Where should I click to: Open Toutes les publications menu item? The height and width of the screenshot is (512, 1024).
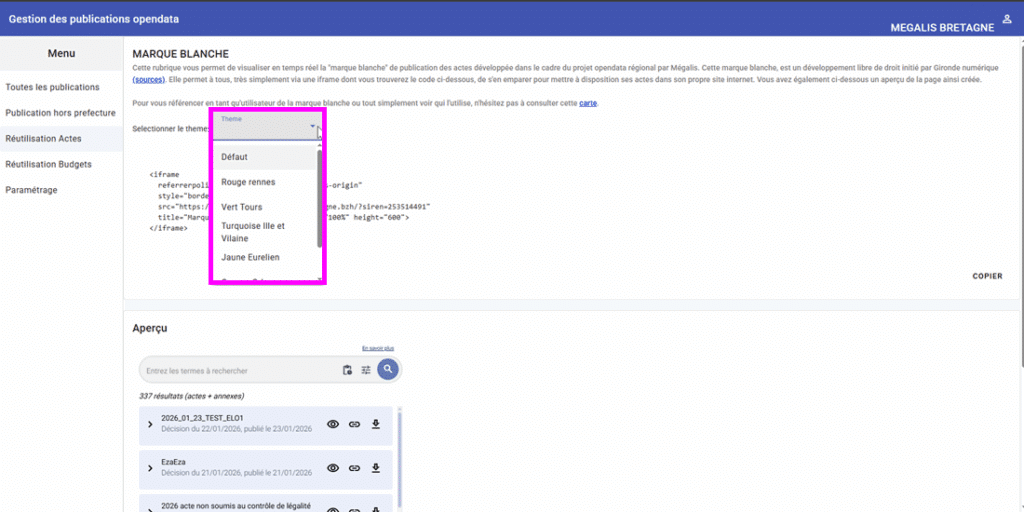53,87
